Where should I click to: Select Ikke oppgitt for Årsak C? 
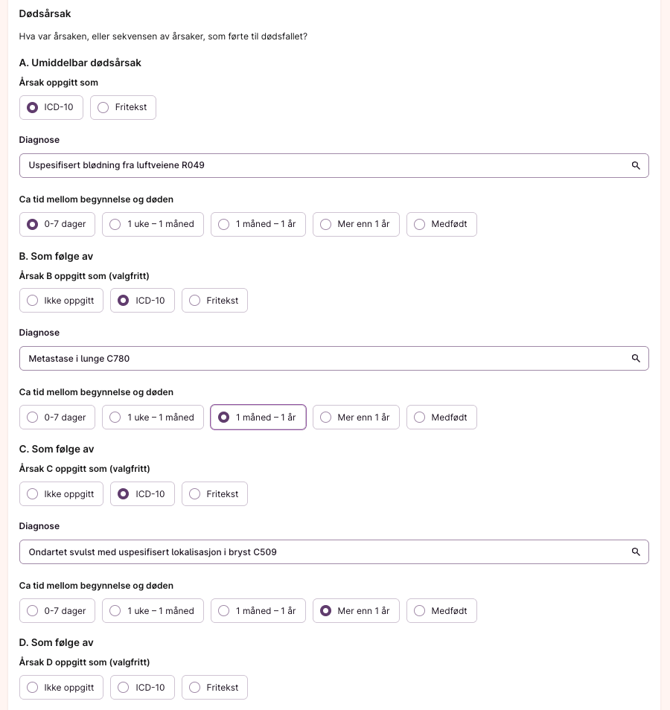coord(61,494)
